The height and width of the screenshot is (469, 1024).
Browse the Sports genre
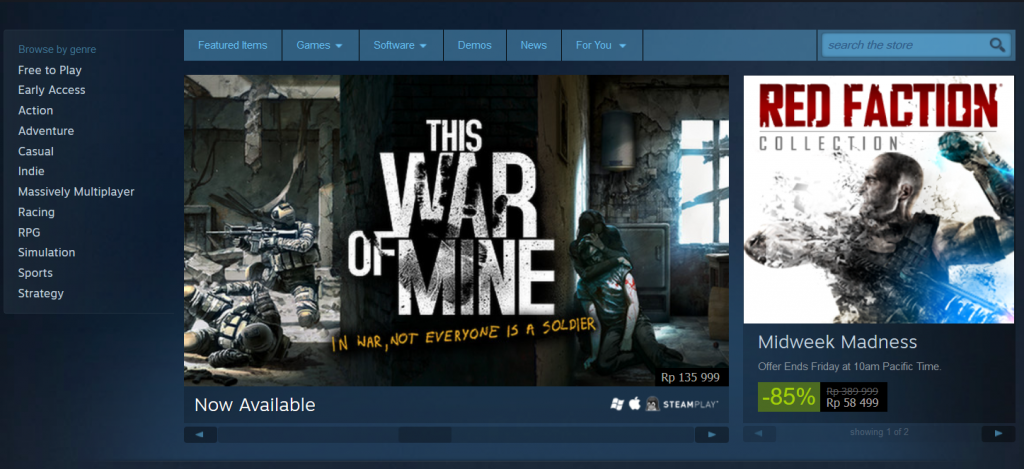pos(35,272)
